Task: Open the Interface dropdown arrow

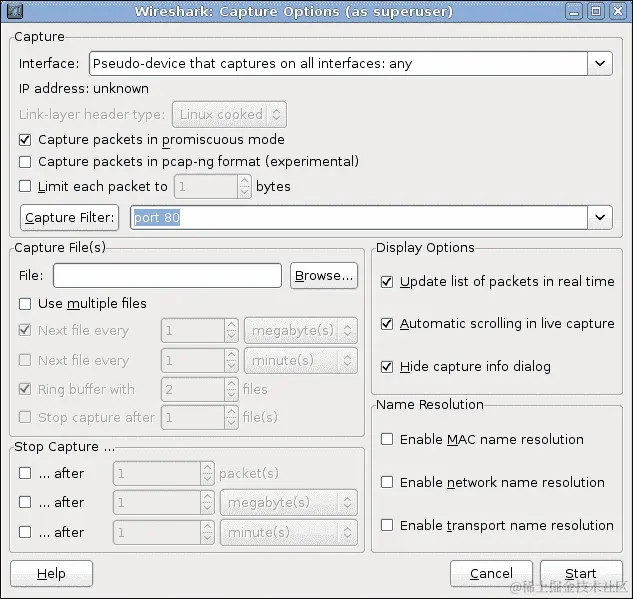Action: point(600,63)
